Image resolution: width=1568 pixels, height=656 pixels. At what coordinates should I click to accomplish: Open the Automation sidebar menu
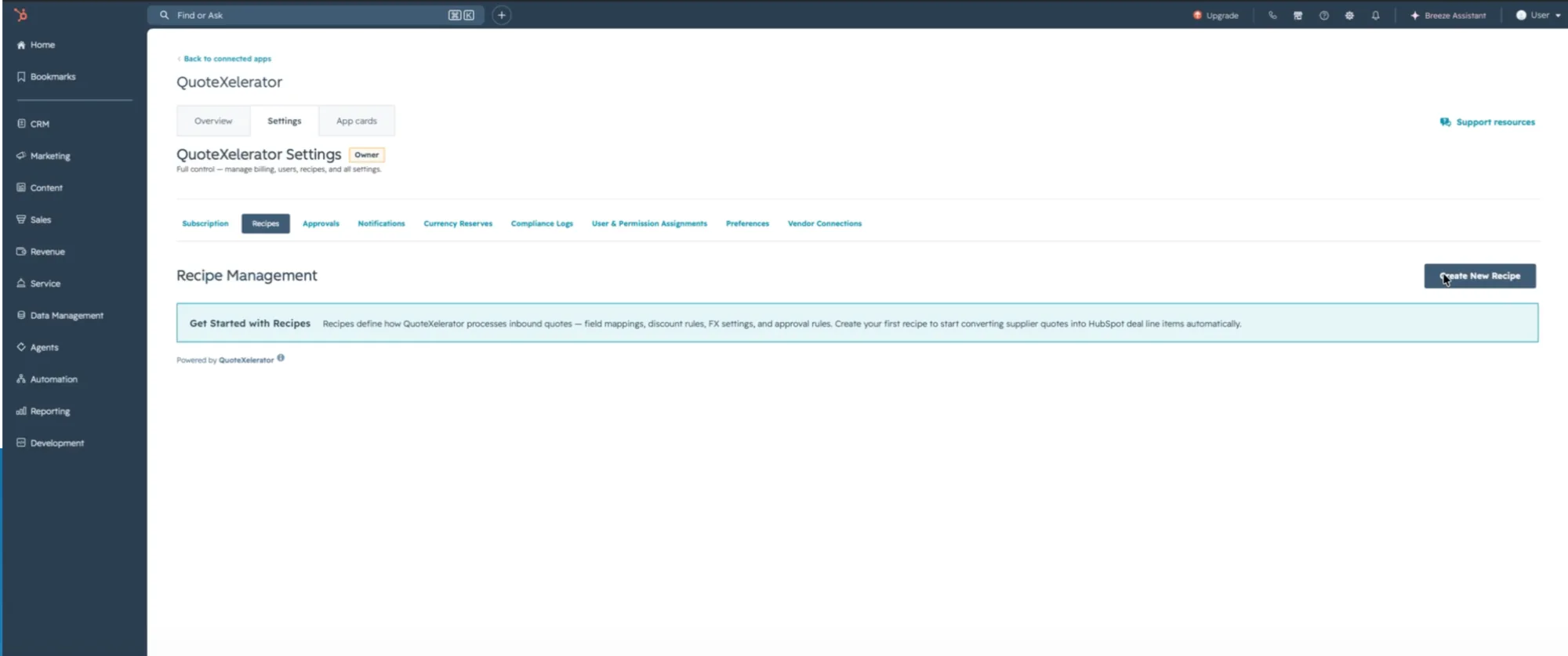pyautogui.click(x=47, y=379)
